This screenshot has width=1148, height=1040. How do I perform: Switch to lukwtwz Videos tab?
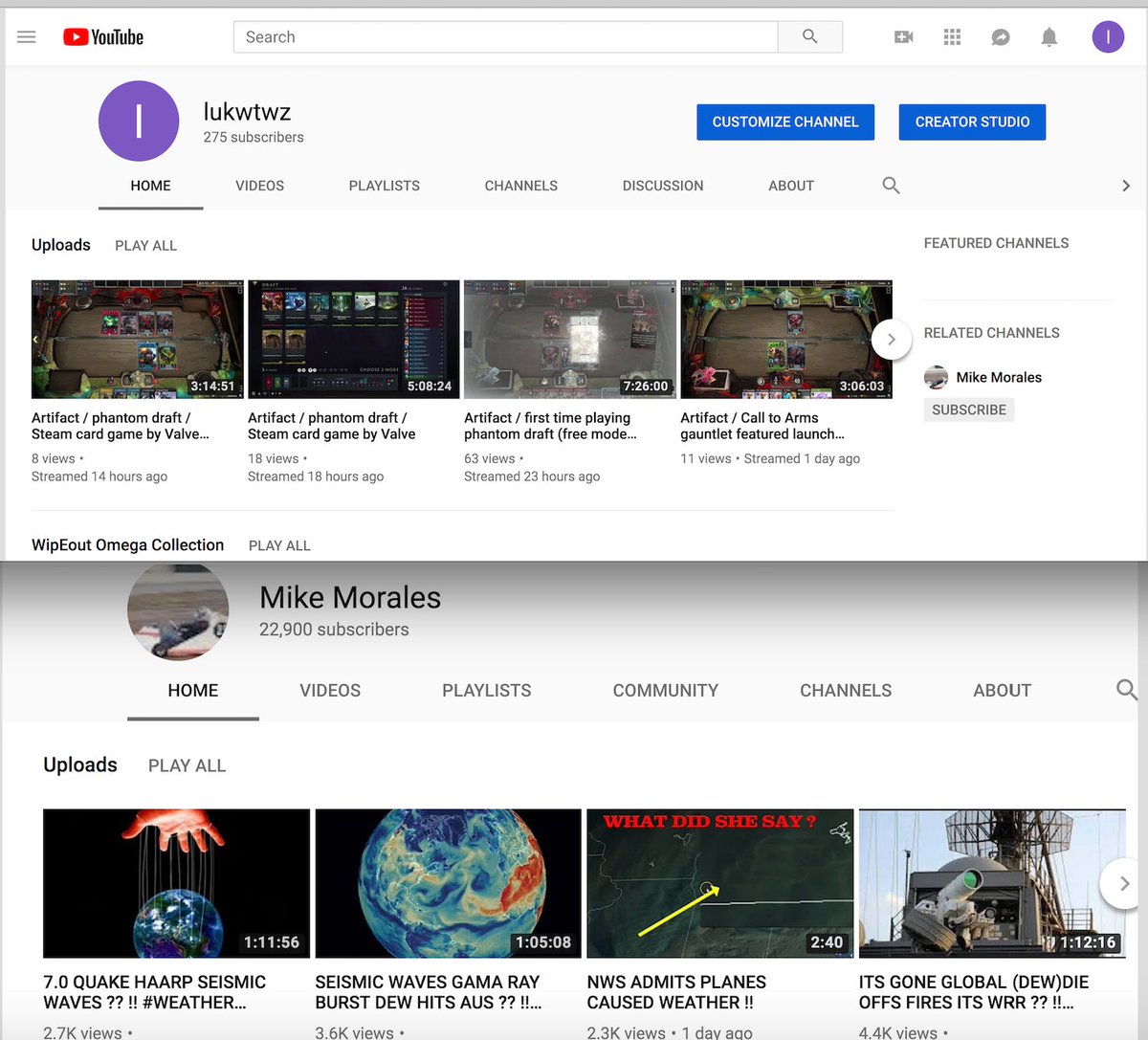pos(260,186)
